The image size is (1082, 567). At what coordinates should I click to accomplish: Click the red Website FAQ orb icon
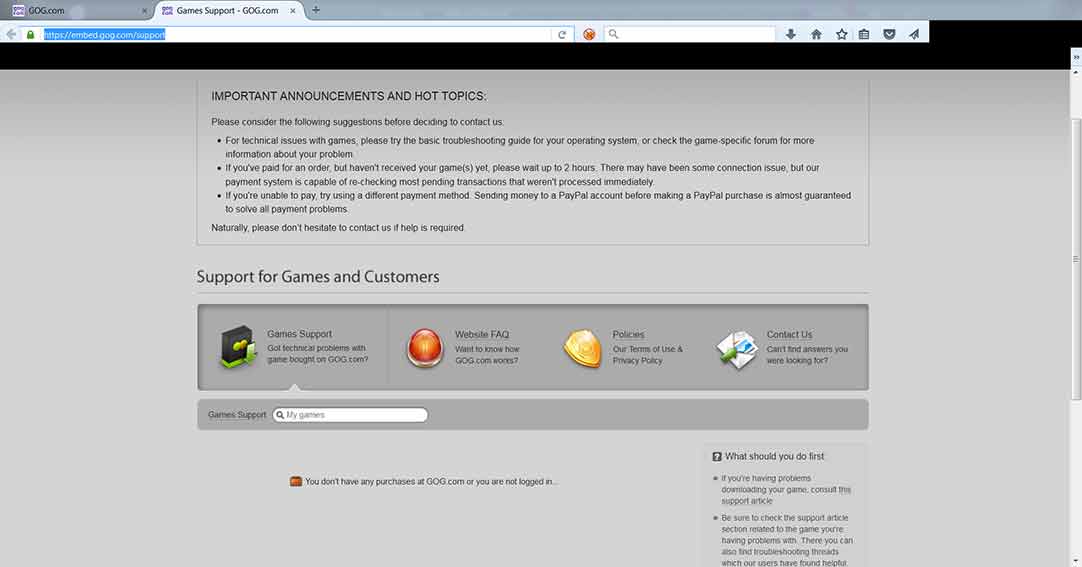[x=425, y=348]
